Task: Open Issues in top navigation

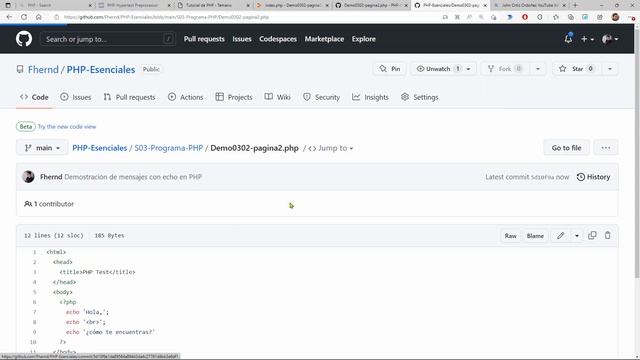Action: point(242,39)
